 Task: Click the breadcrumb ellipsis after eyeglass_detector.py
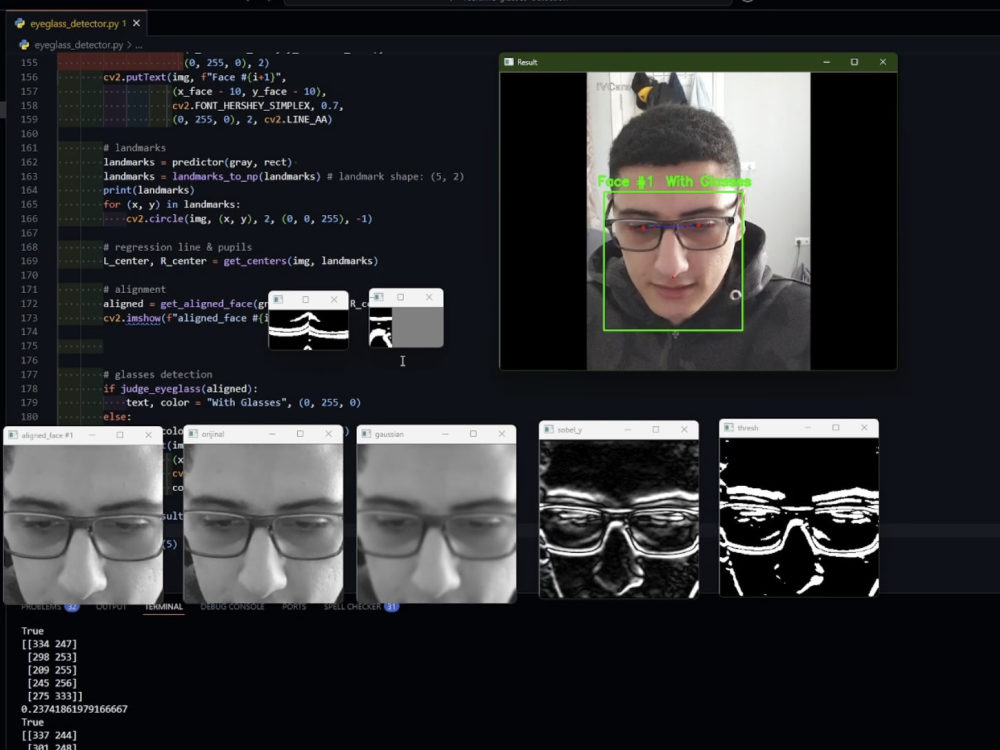(138, 45)
